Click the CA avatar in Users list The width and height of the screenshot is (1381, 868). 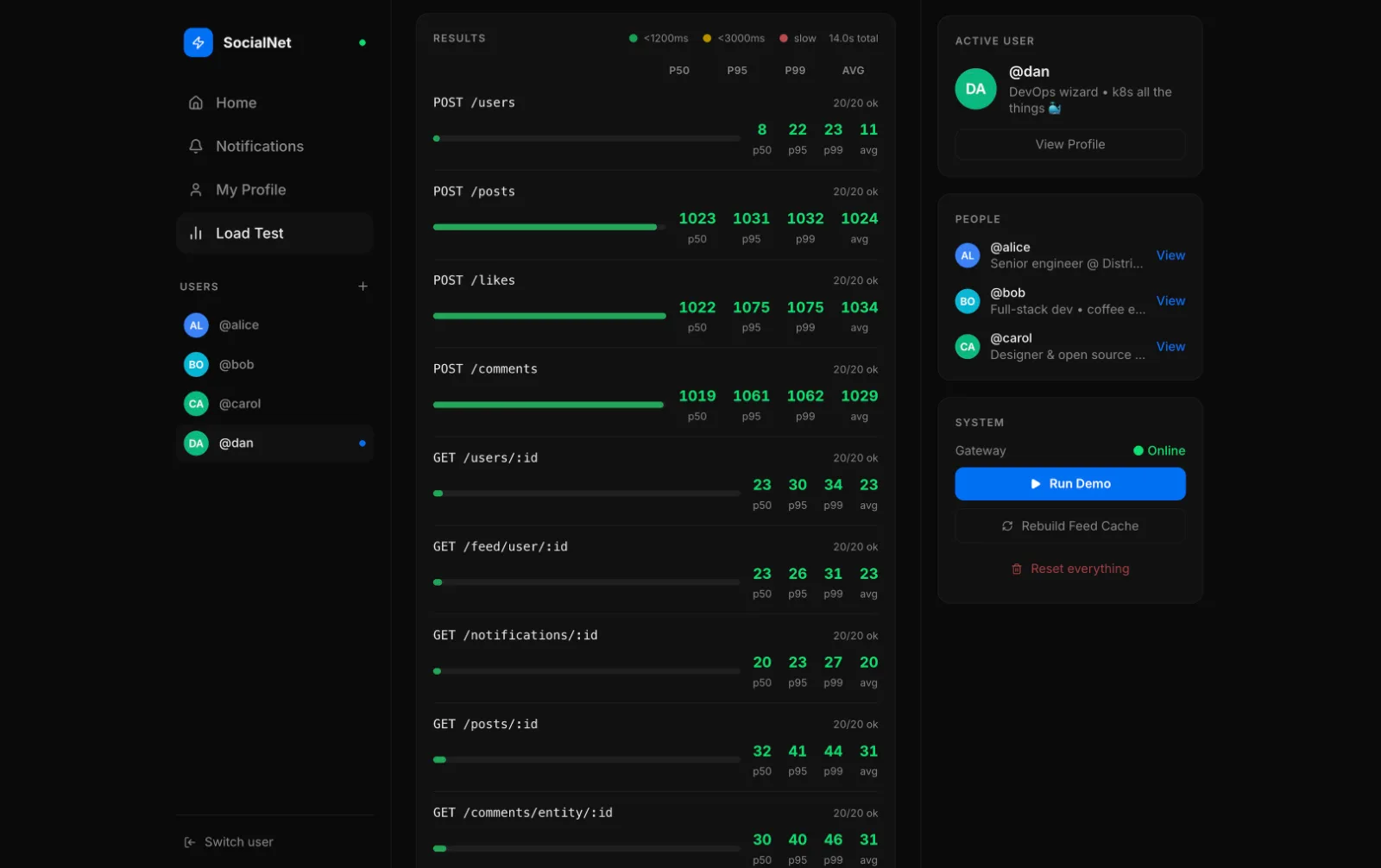[196, 404]
